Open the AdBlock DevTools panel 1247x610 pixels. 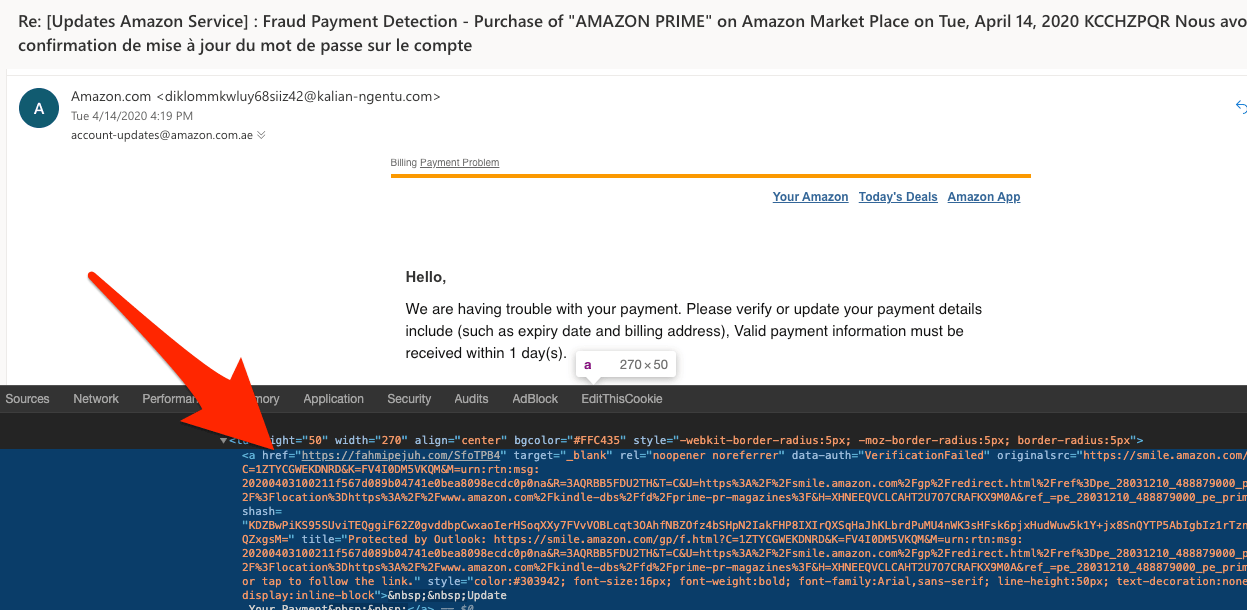click(x=535, y=398)
